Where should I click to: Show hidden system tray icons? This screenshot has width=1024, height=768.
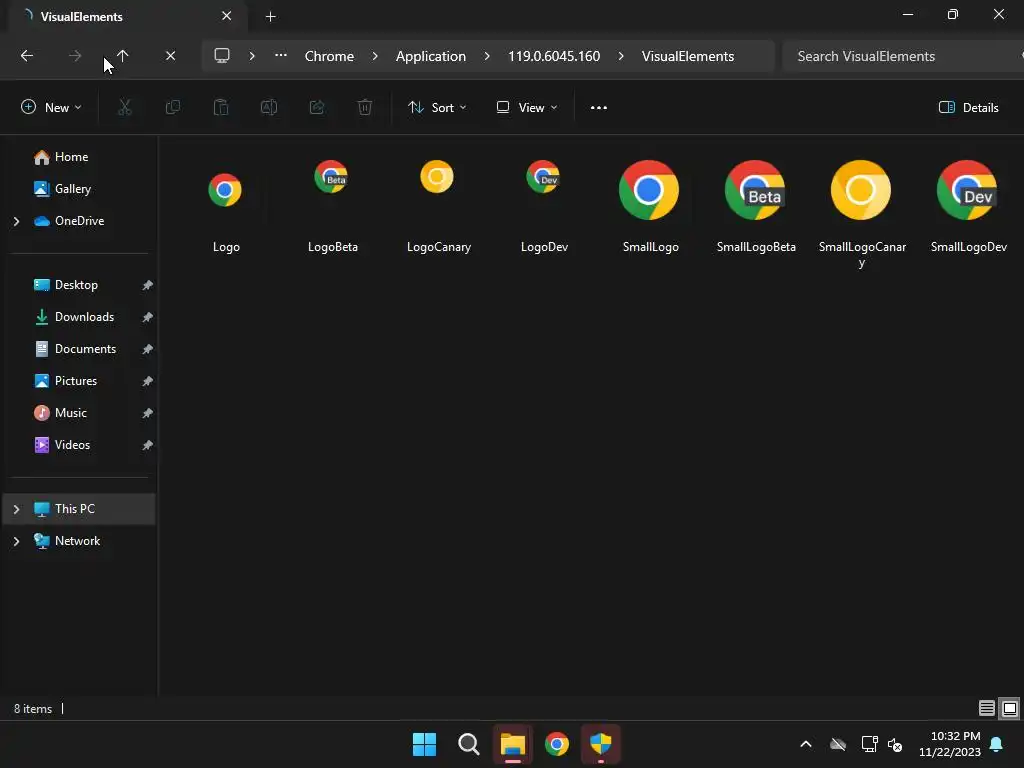point(806,744)
